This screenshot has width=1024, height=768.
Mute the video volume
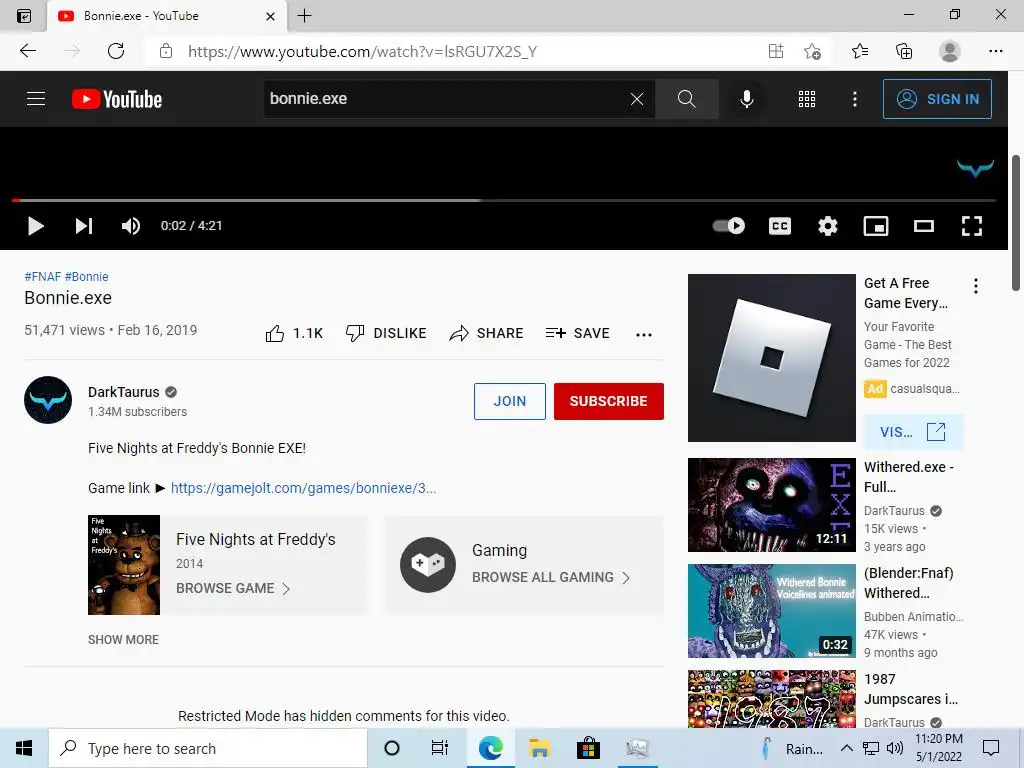point(131,226)
